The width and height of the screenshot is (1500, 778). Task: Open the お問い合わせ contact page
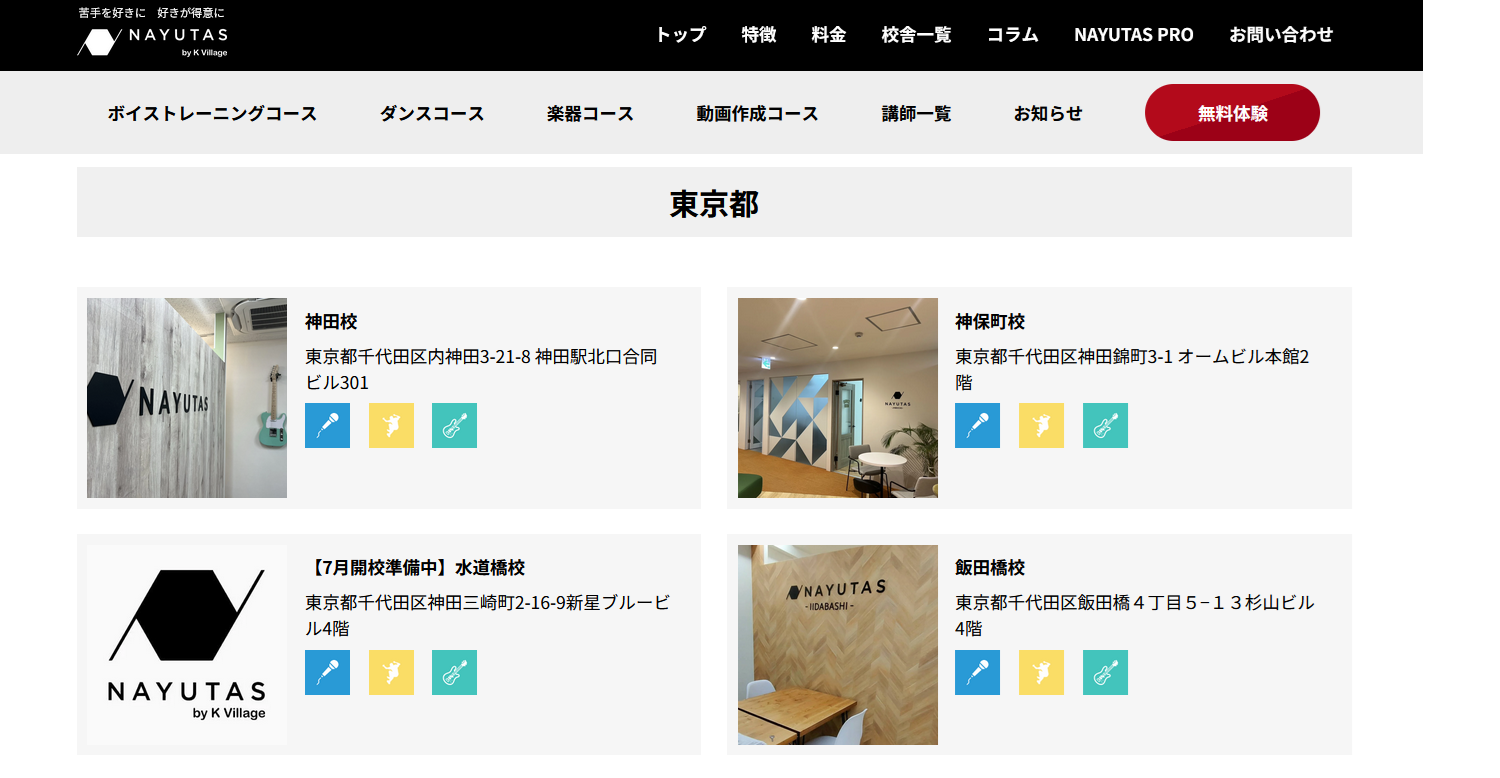point(1281,34)
